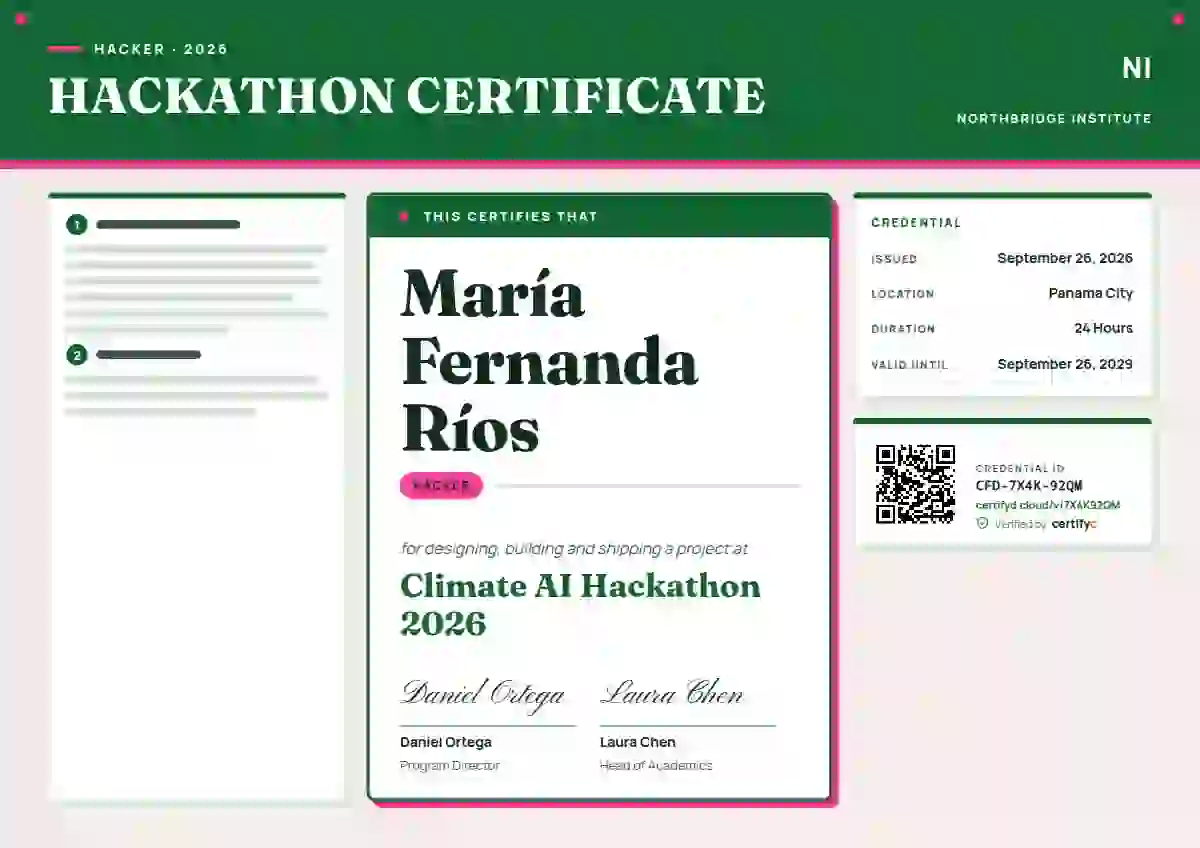The image size is (1200, 848).
Task: Click the ISSUED label
Action: (894, 259)
